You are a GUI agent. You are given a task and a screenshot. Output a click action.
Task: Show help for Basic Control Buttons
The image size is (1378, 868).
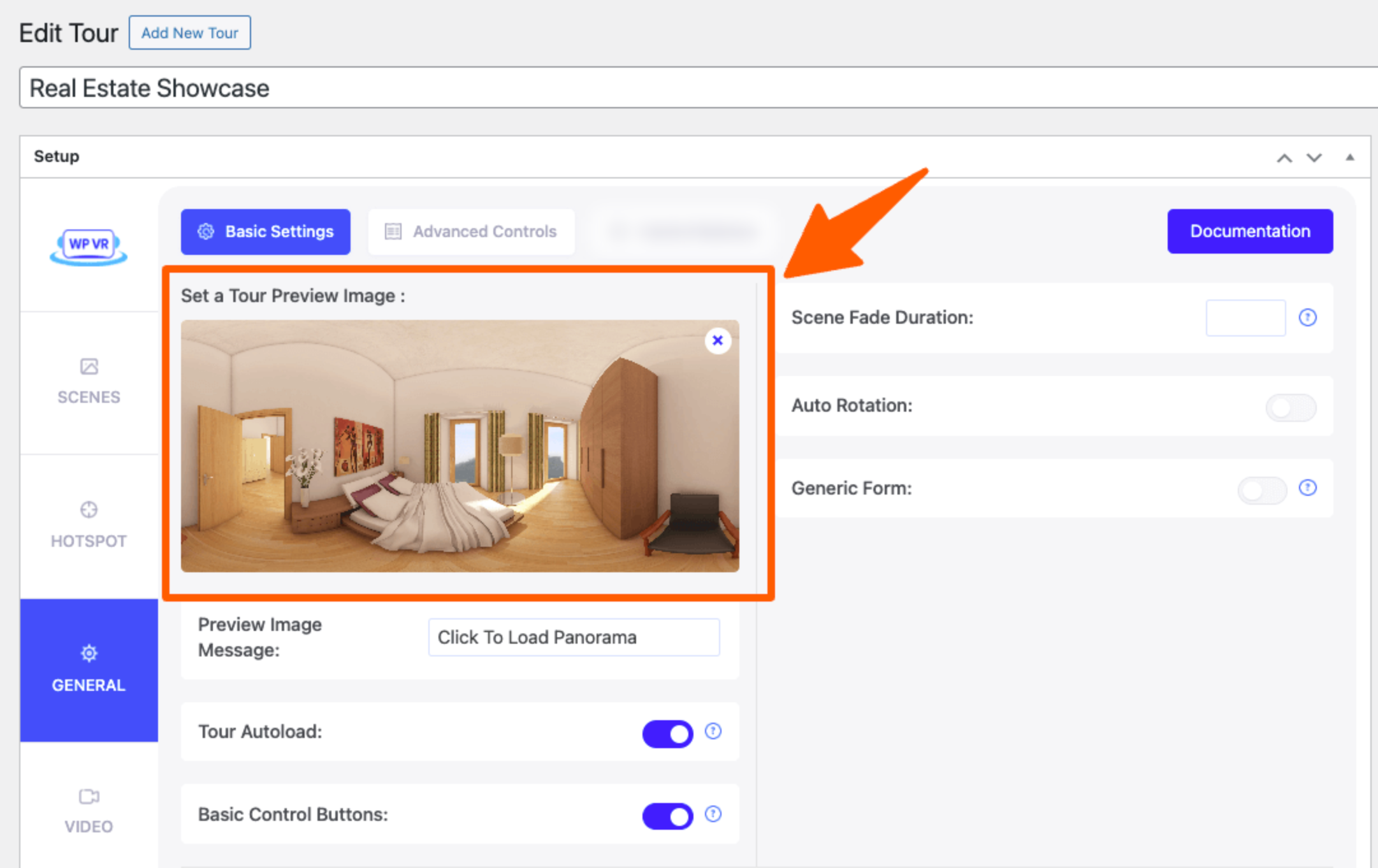pos(713,814)
